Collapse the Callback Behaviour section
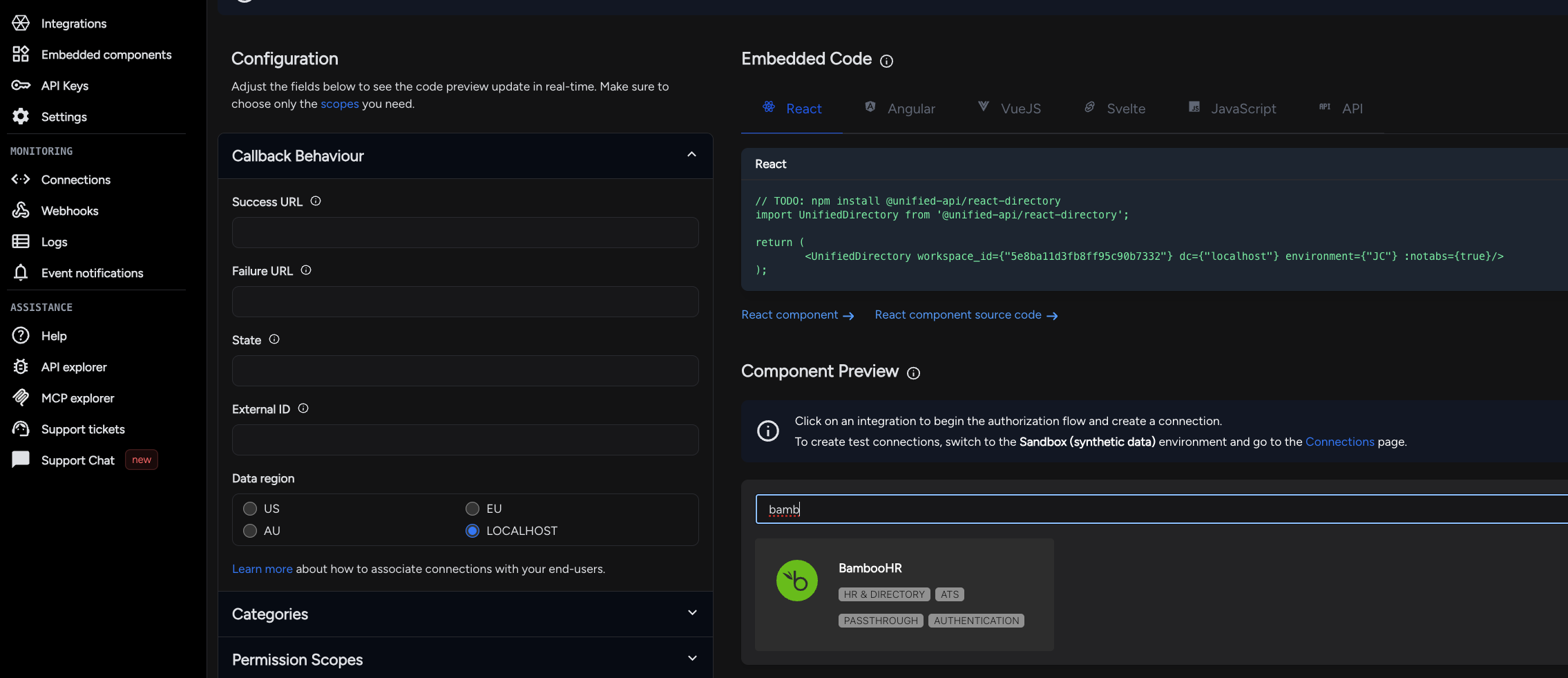 point(691,155)
